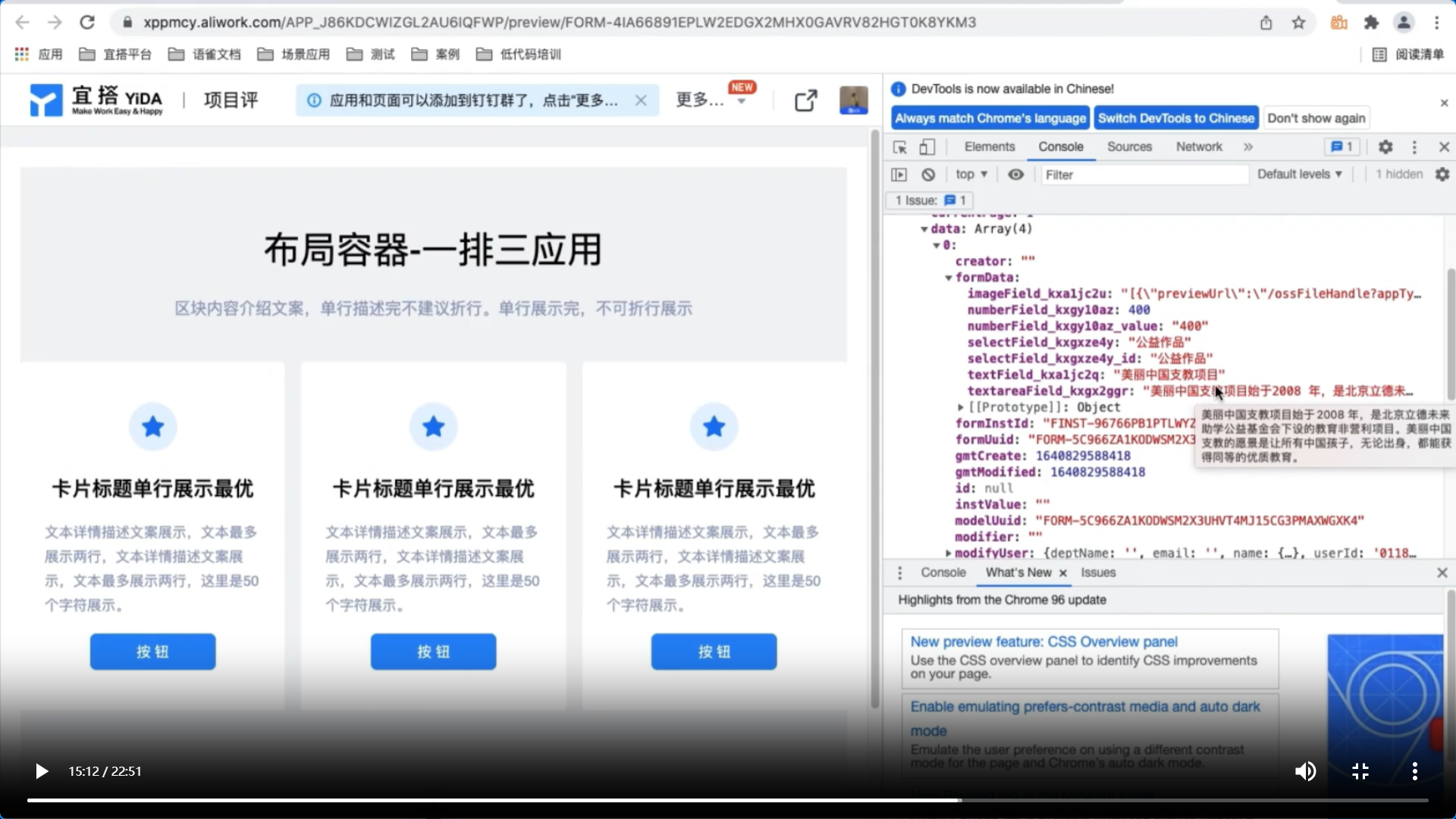Toggle the live expression eye icon
The height and width of the screenshot is (819, 1456).
(x=1015, y=174)
